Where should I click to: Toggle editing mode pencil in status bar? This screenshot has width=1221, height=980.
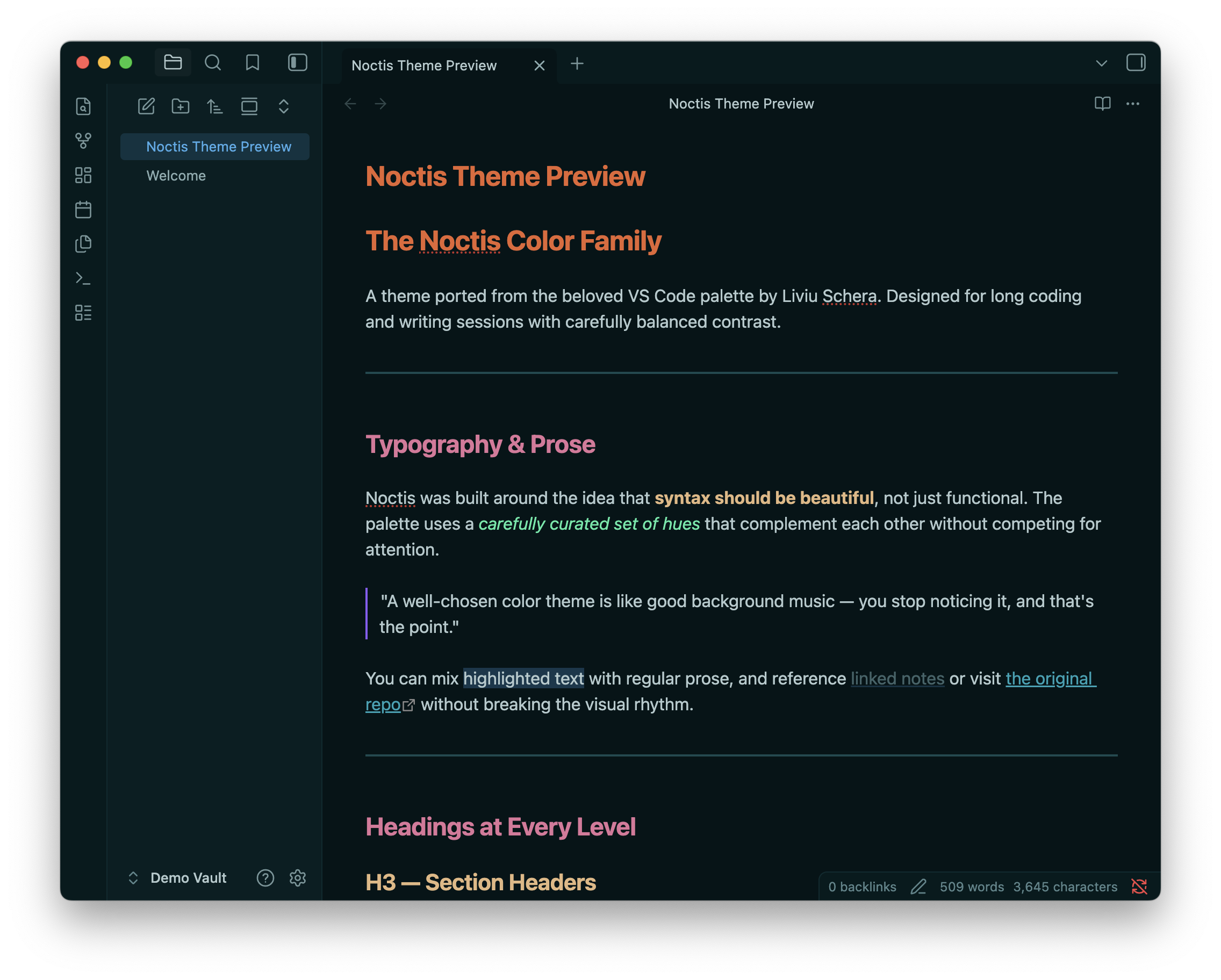point(918,887)
